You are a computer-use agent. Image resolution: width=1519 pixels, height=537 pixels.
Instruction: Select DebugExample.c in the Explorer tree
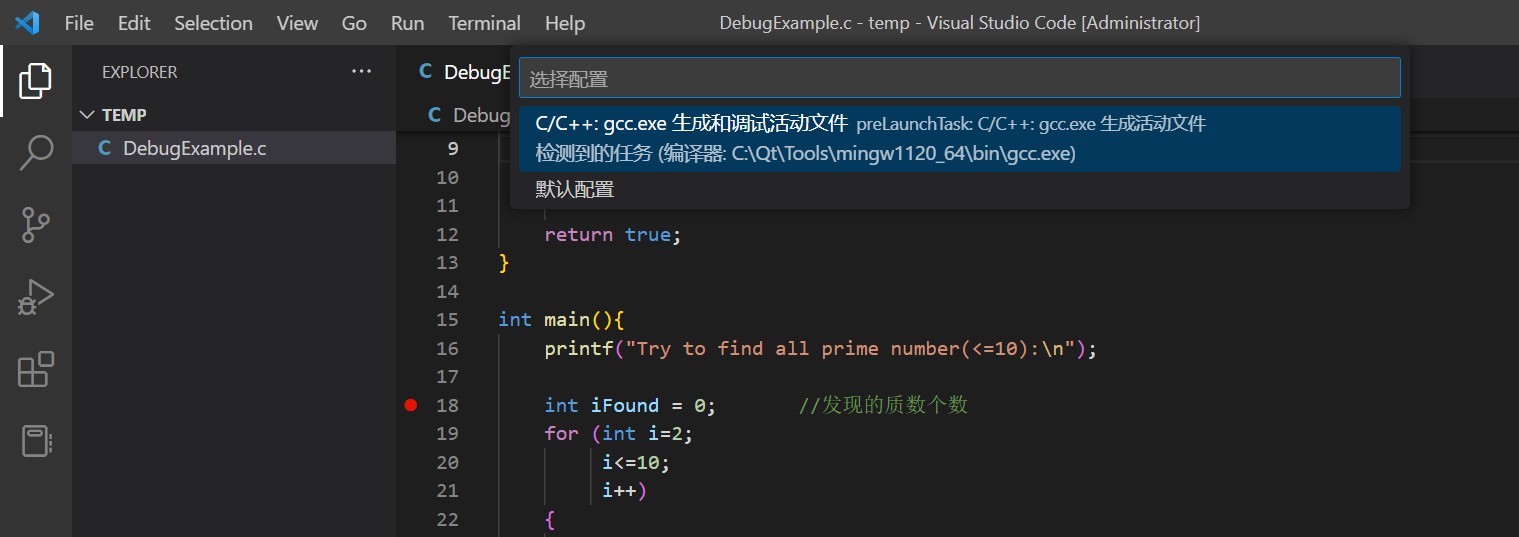click(234, 149)
